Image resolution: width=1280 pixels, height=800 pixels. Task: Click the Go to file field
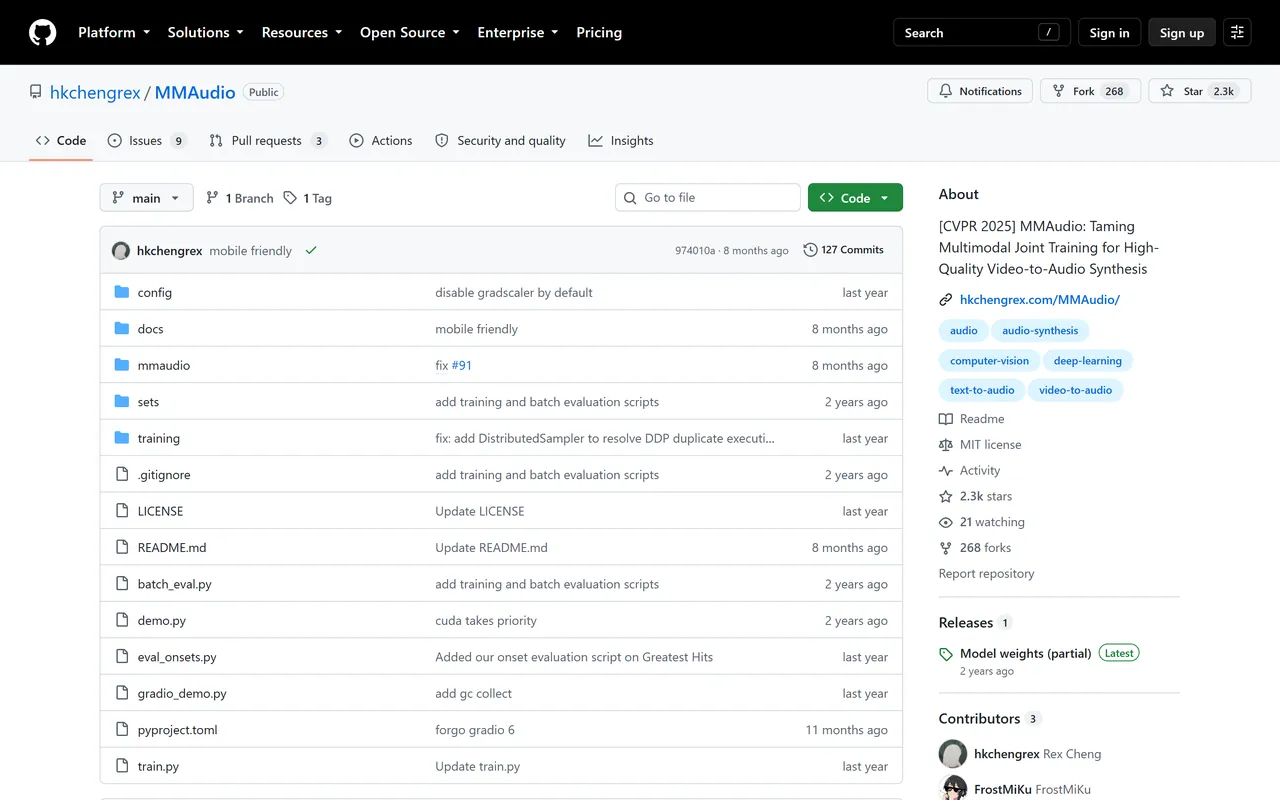click(708, 198)
